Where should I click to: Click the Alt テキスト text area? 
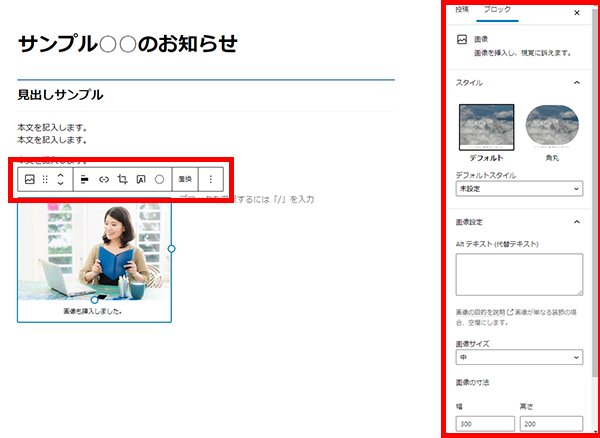518,274
